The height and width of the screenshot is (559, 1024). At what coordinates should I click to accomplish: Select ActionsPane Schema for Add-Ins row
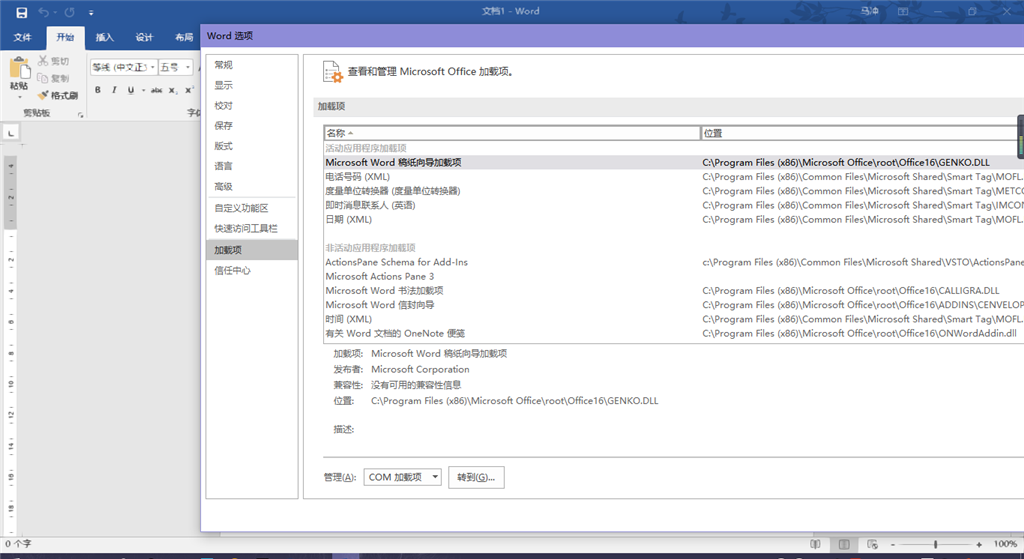click(673, 263)
